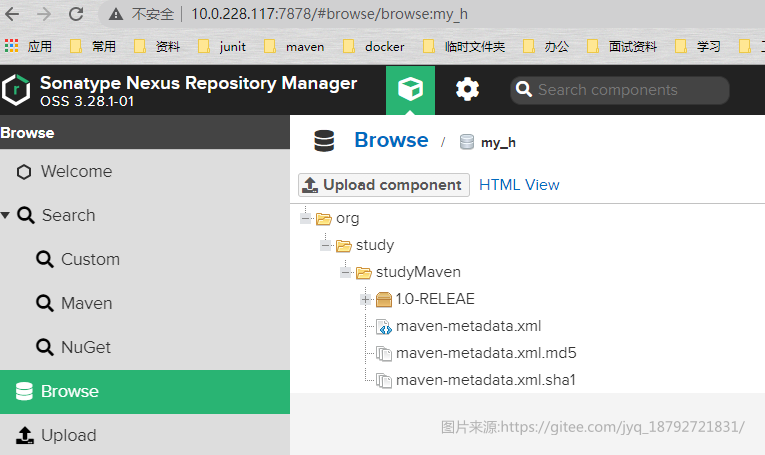Select maven-metadata.xml in the tree

pos(468,326)
